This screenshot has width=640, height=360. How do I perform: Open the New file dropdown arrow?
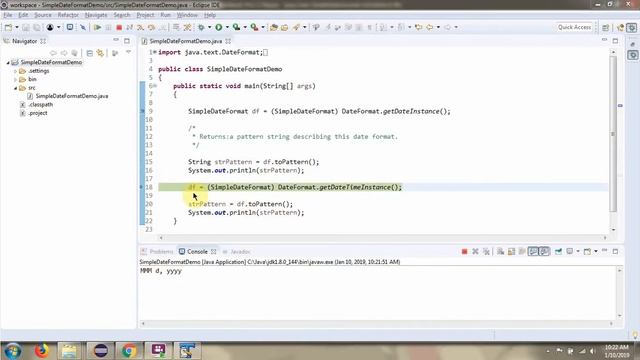click(x=17, y=27)
